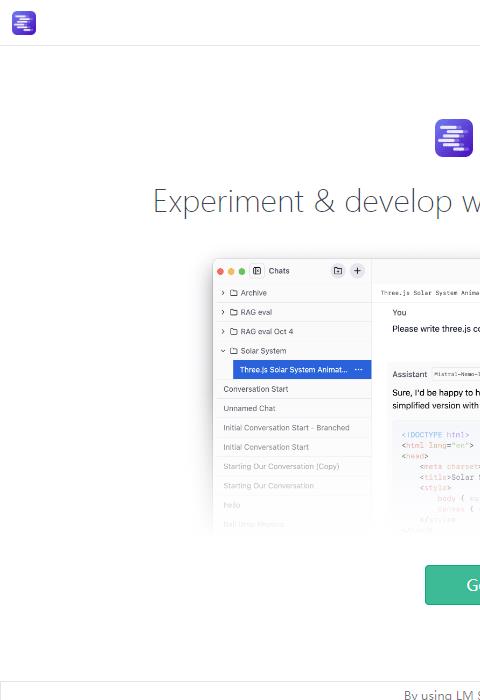The height and width of the screenshot is (700, 480).
Task: Click the new folder icon
Action: (x=338, y=271)
